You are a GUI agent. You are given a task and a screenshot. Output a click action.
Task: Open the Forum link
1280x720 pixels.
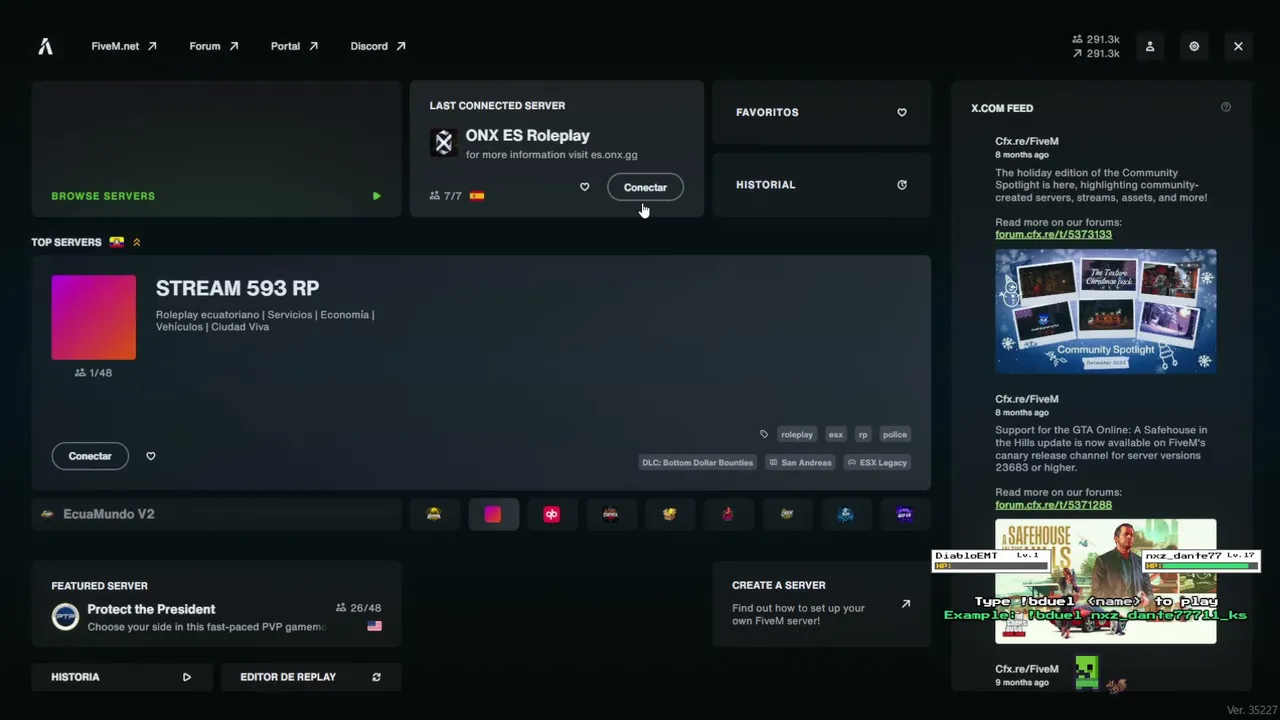(214, 46)
